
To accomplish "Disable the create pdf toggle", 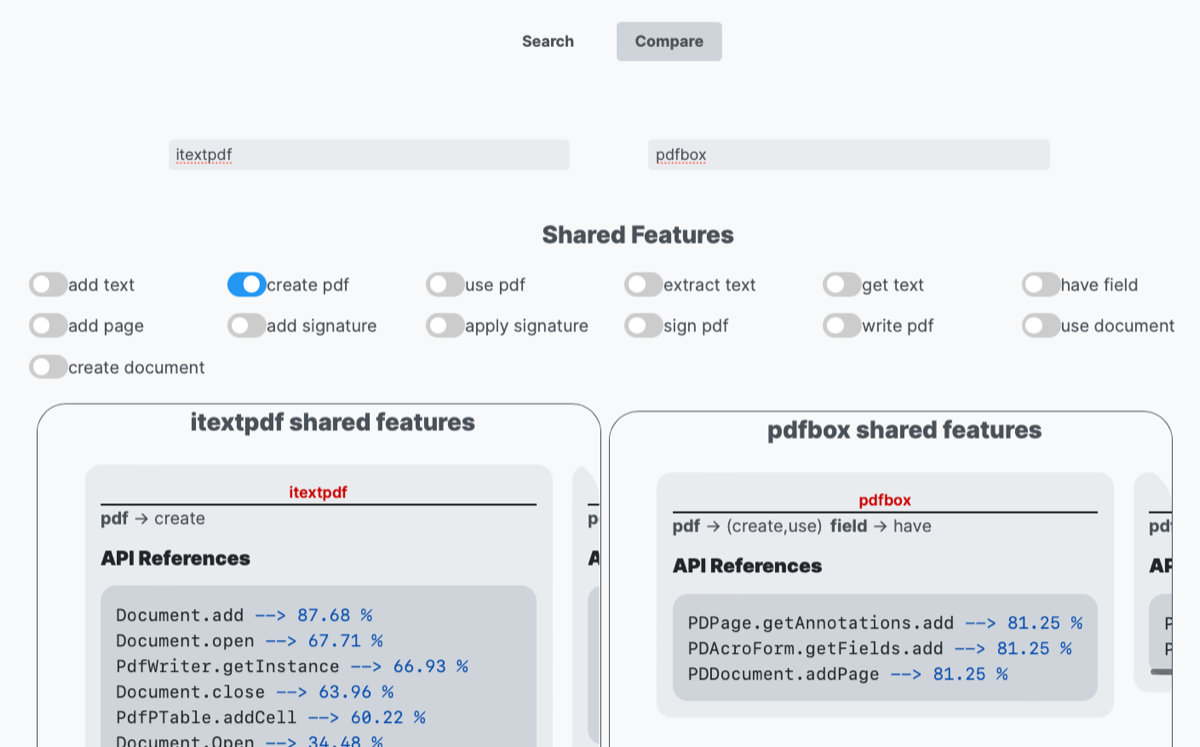I will coord(247,285).
